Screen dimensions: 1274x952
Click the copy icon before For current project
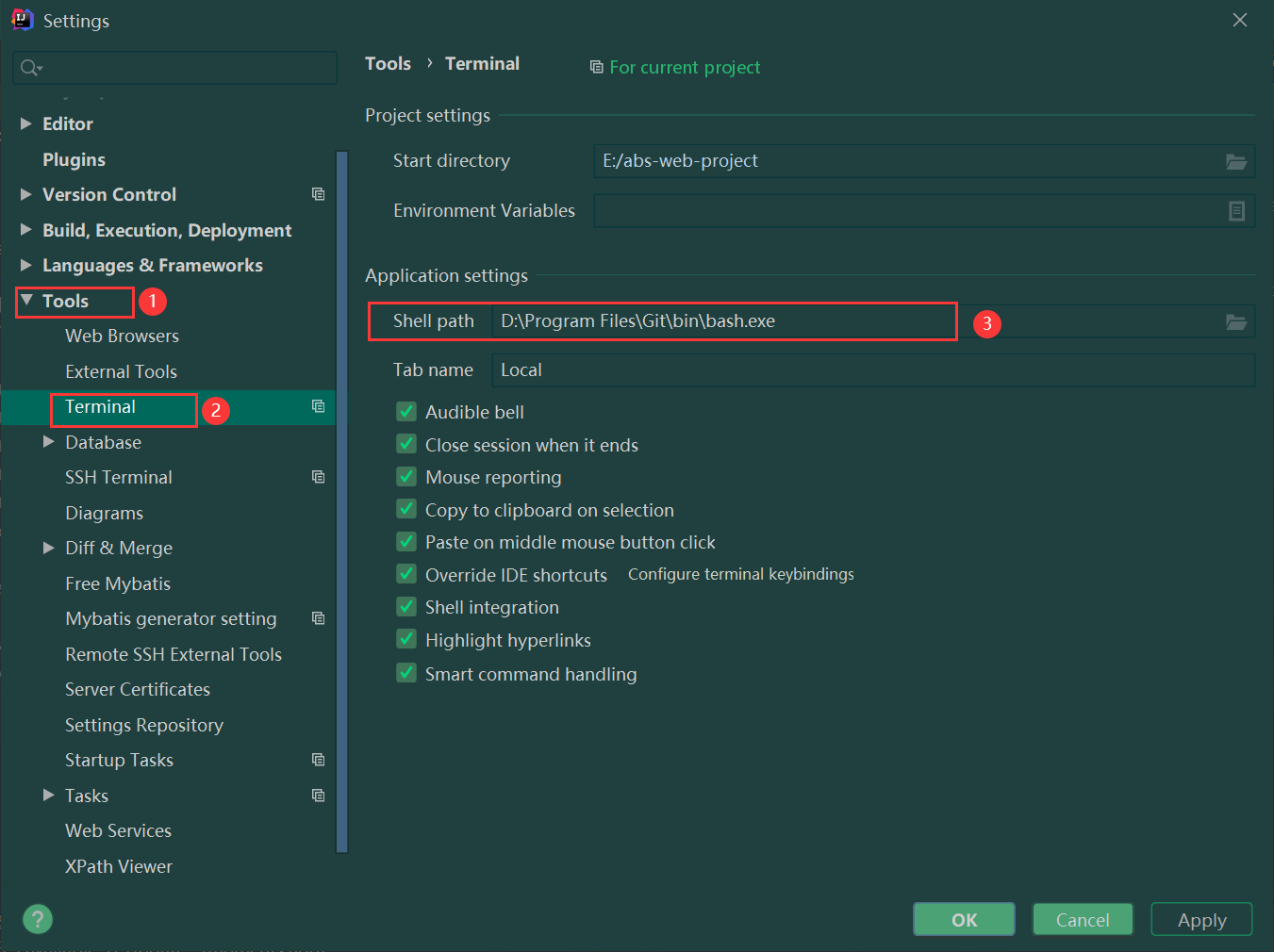pyautogui.click(x=596, y=67)
